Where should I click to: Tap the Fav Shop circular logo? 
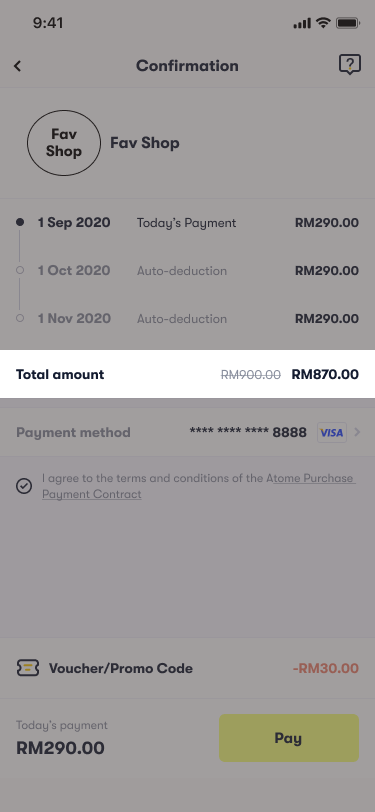[x=64, y=143]
